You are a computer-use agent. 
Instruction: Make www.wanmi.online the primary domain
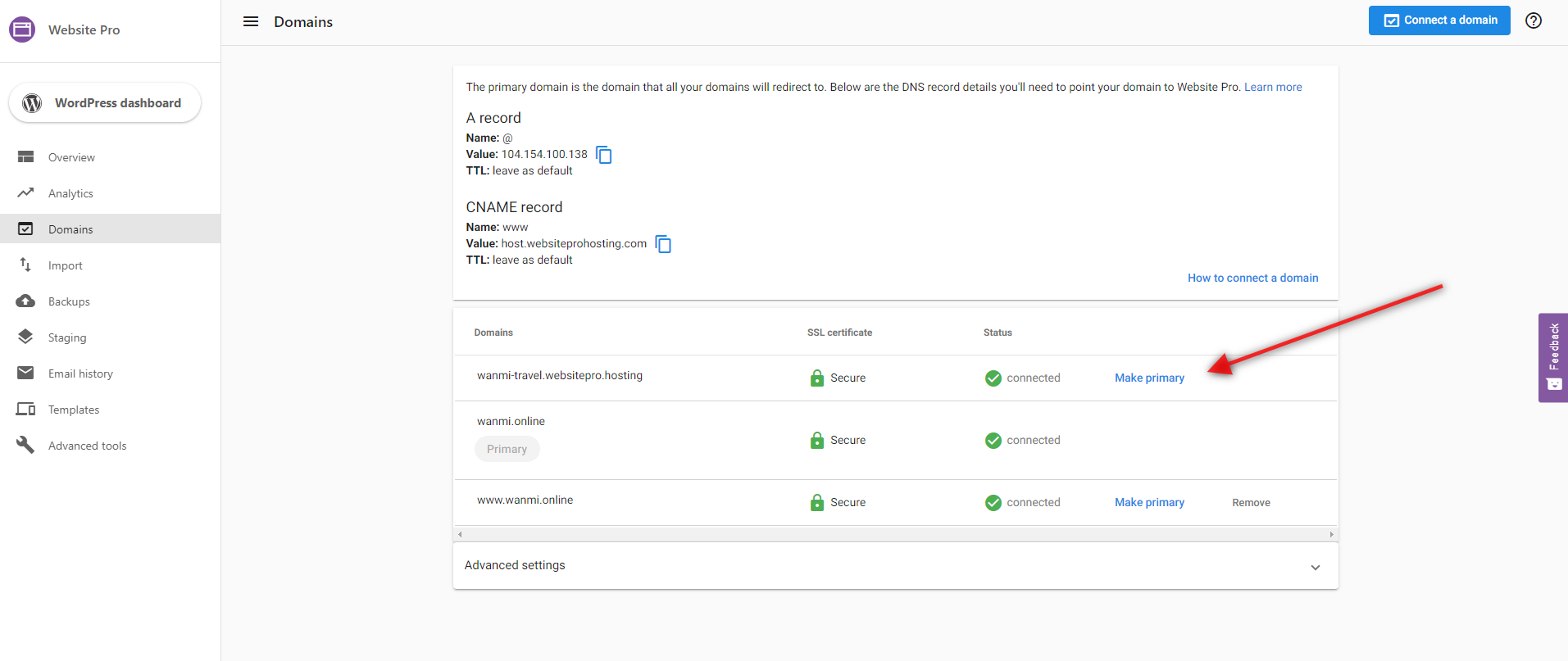[1149, 502]
